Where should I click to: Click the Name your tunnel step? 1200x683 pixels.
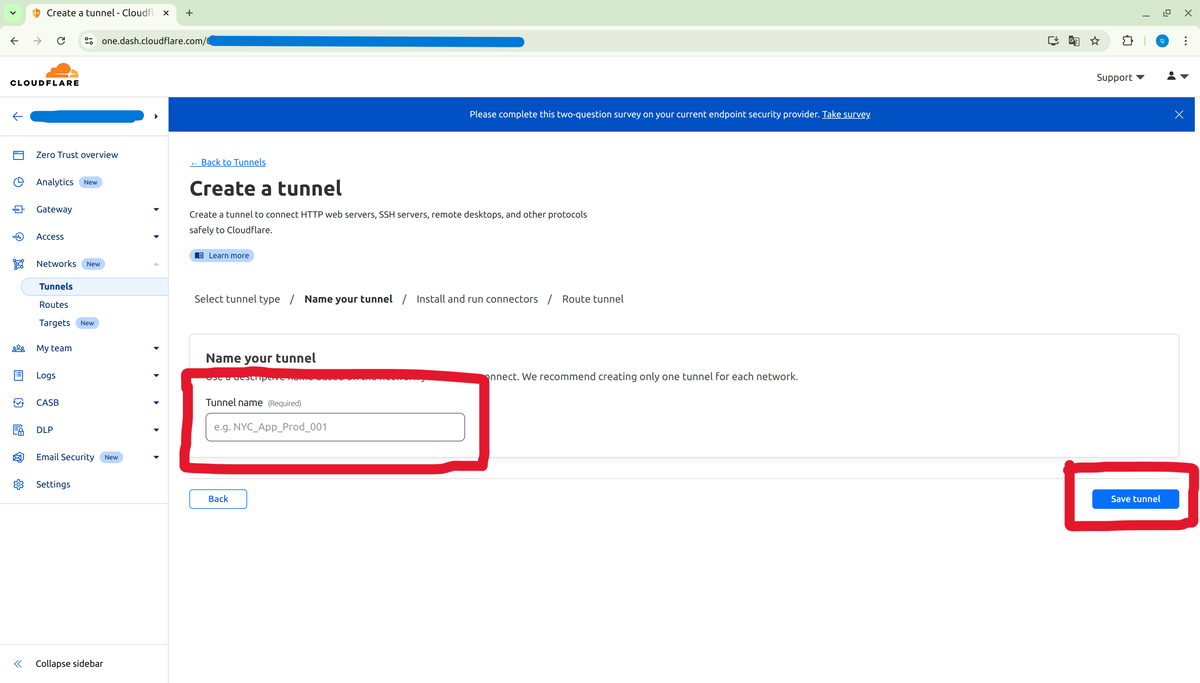click(348, 299)
